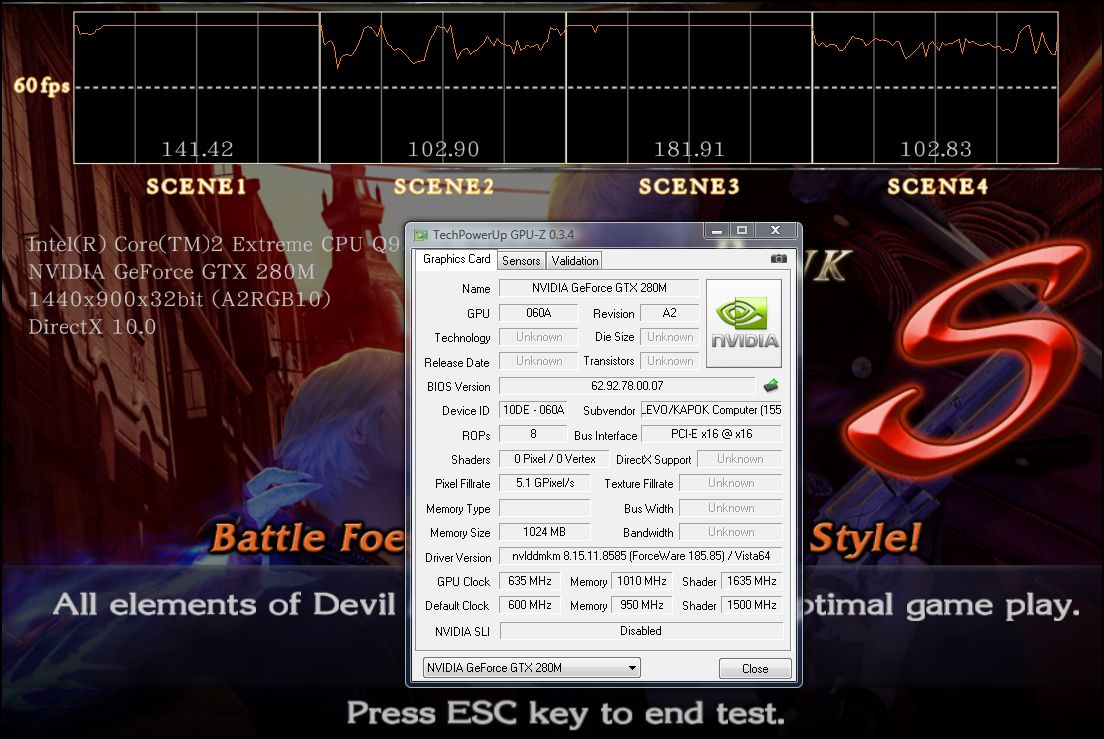
Task: Open the Validation tab
Action: click(x=575, y=260)
